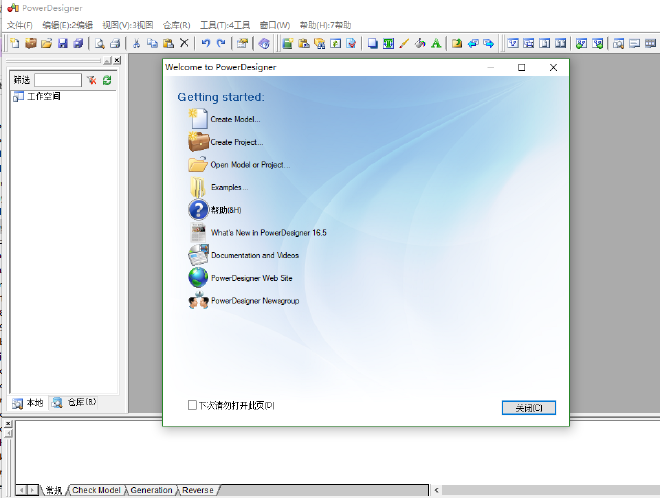Click the green refresh icon beside filter

click(107, 80)
